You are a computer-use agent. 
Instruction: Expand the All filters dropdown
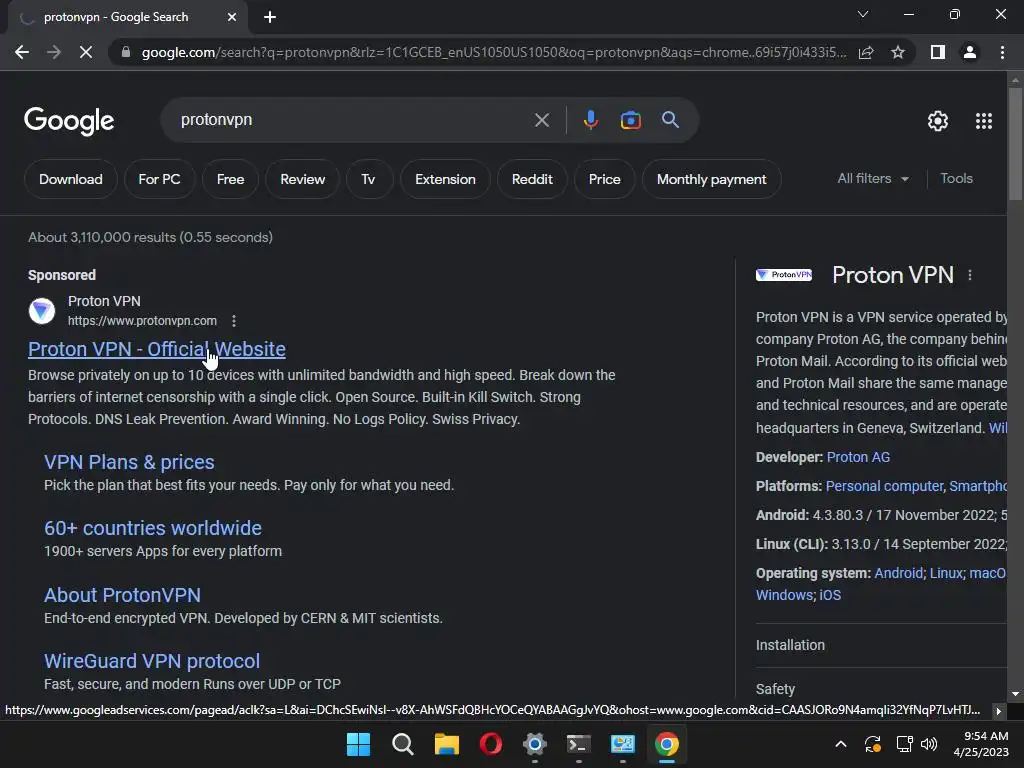click(872, 178)
